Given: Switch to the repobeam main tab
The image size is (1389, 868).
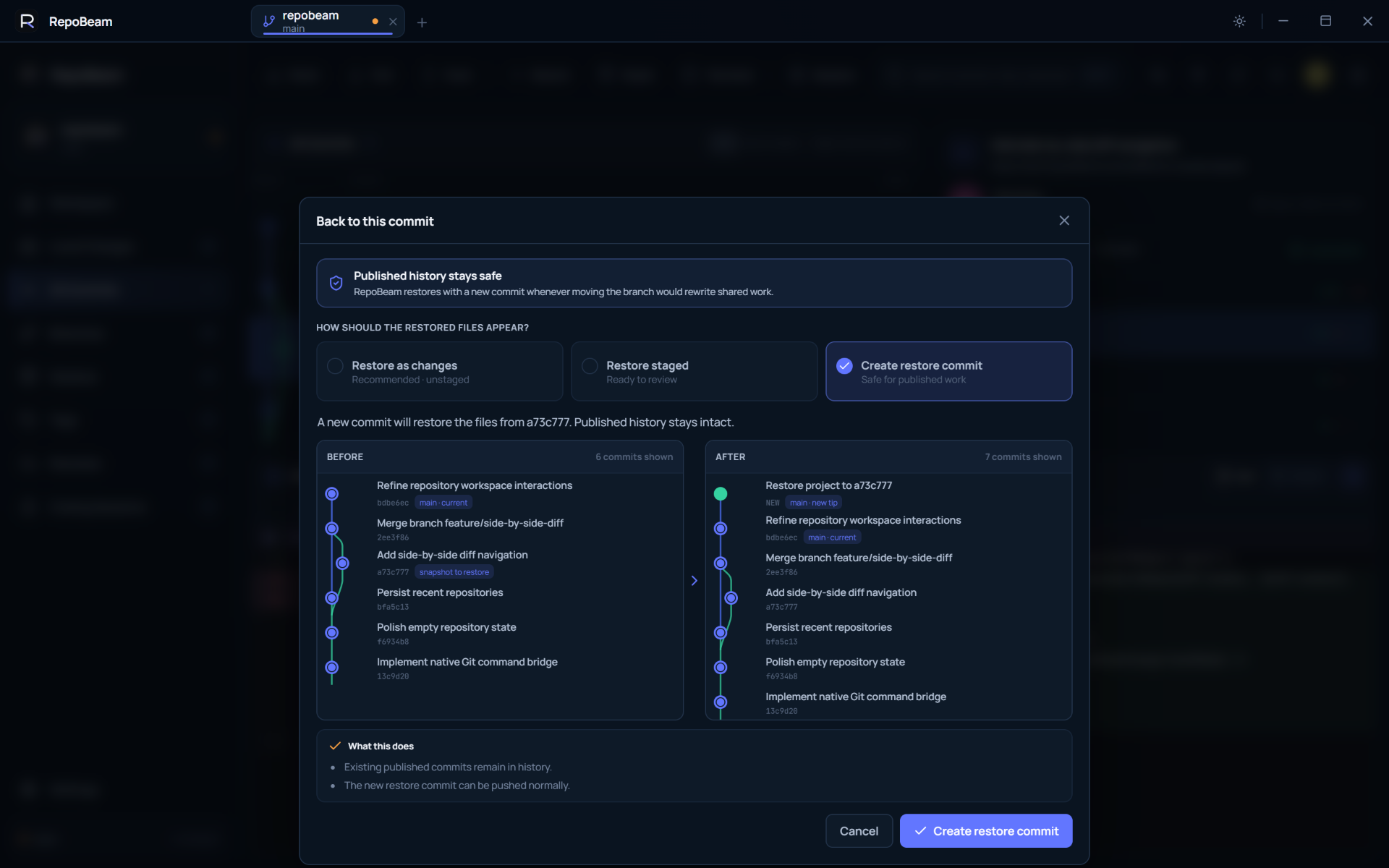Looking at the screenshot, I should 328,21.
